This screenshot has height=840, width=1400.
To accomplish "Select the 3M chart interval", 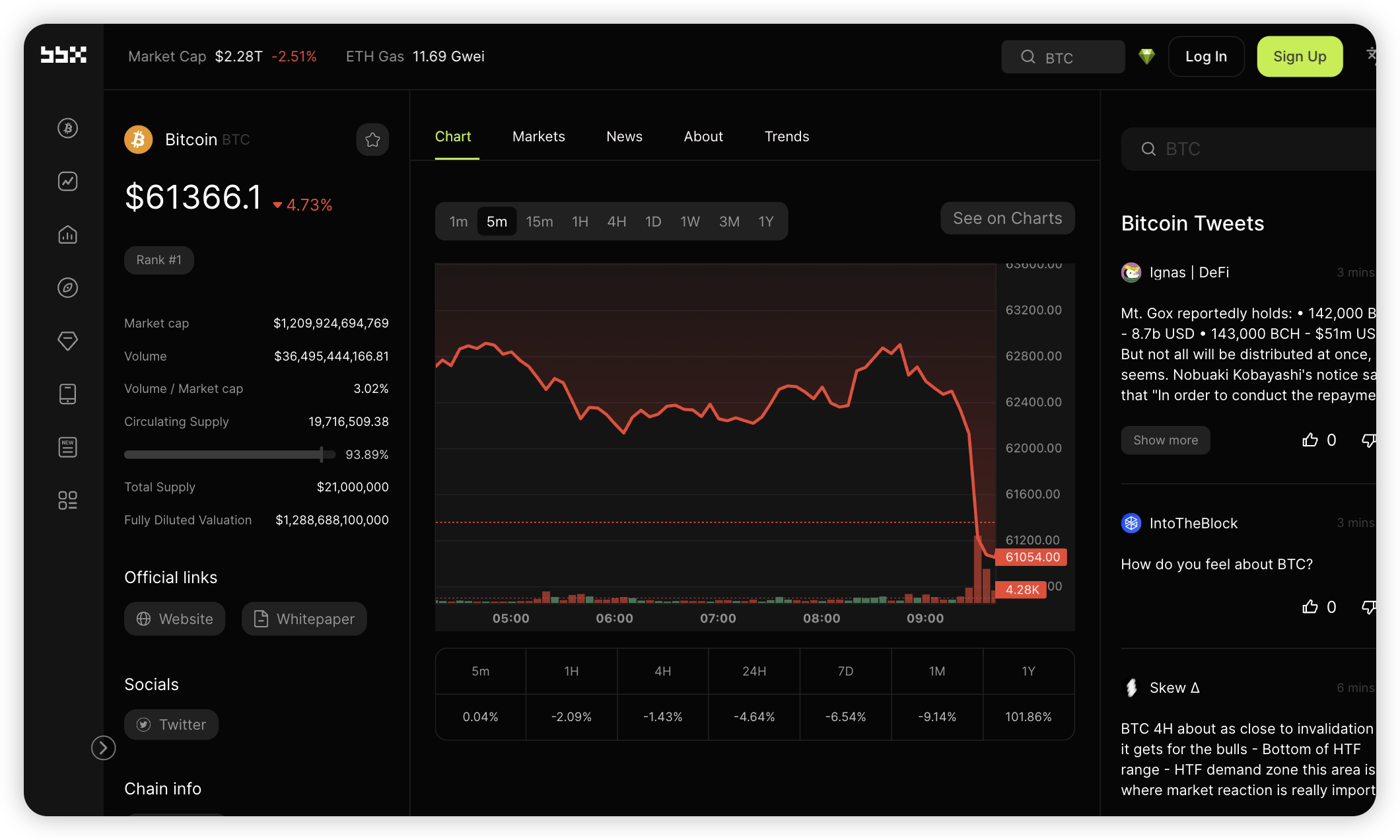I will [x=729, y=222].
